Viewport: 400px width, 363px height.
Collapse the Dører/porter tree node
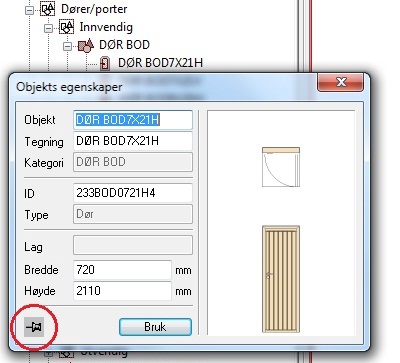[x=30, y=10]
